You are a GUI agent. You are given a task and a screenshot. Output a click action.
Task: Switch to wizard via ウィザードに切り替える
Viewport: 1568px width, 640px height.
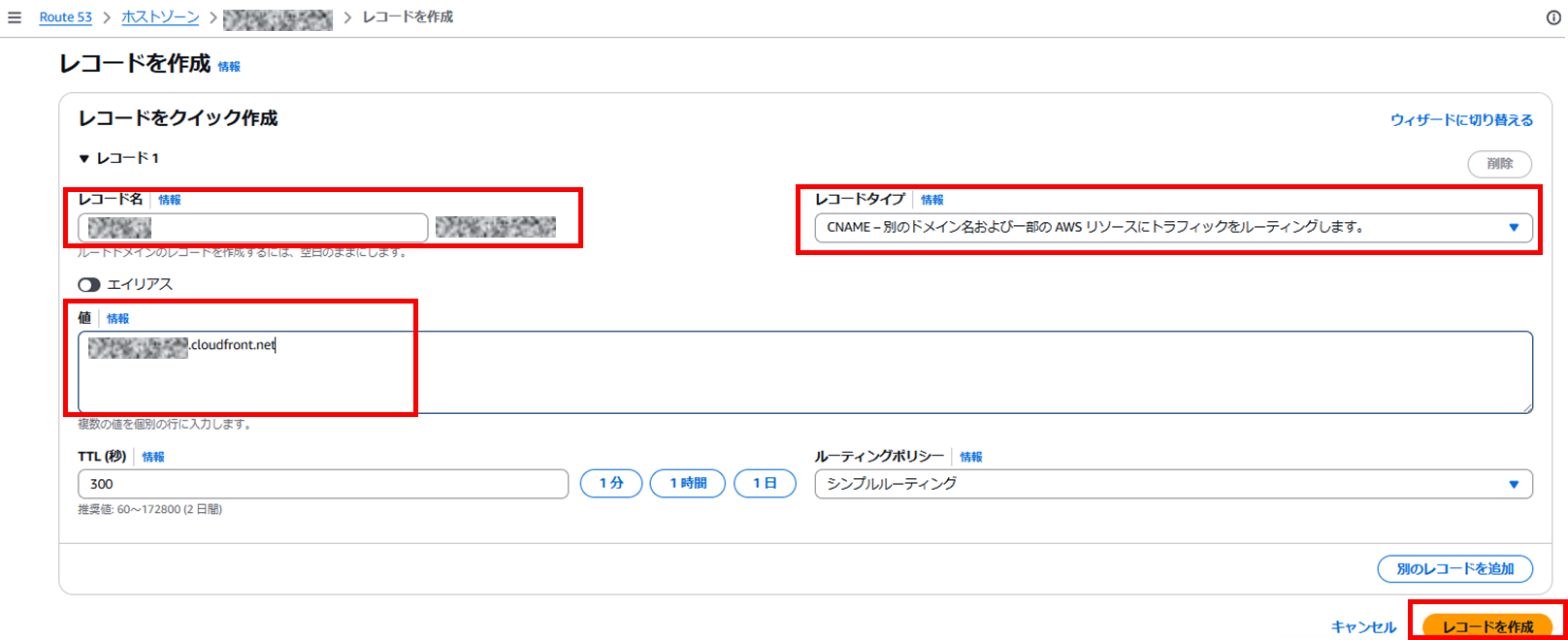coord(1461,120)
